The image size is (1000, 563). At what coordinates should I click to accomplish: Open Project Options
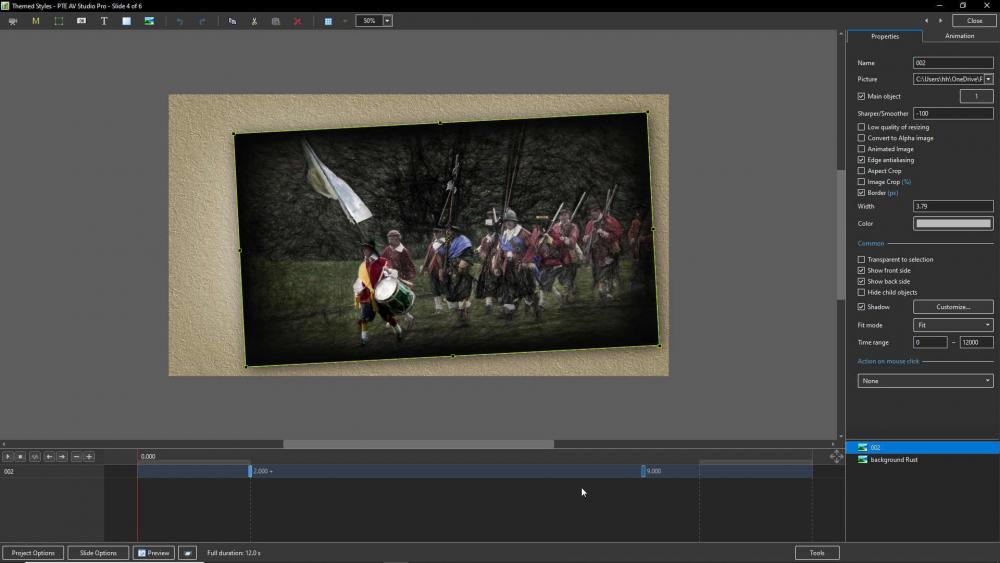33,553
